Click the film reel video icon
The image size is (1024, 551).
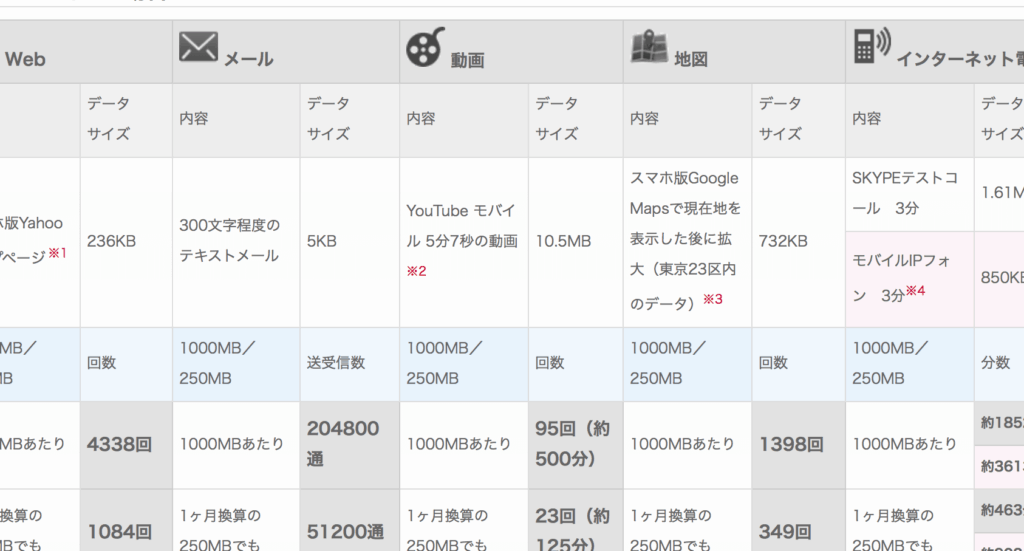tap(424, 48)
